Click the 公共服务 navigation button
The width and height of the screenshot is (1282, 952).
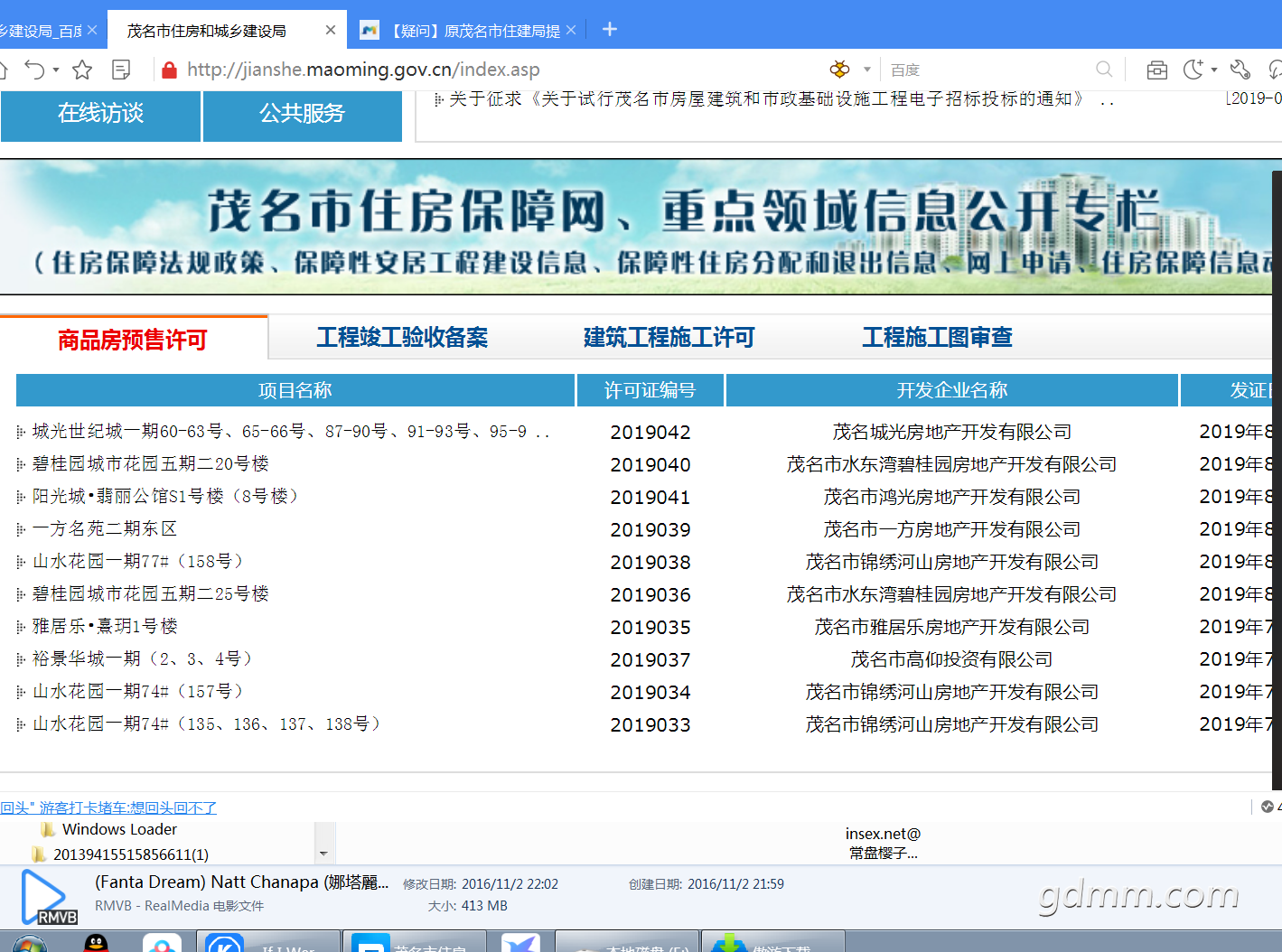303,114
